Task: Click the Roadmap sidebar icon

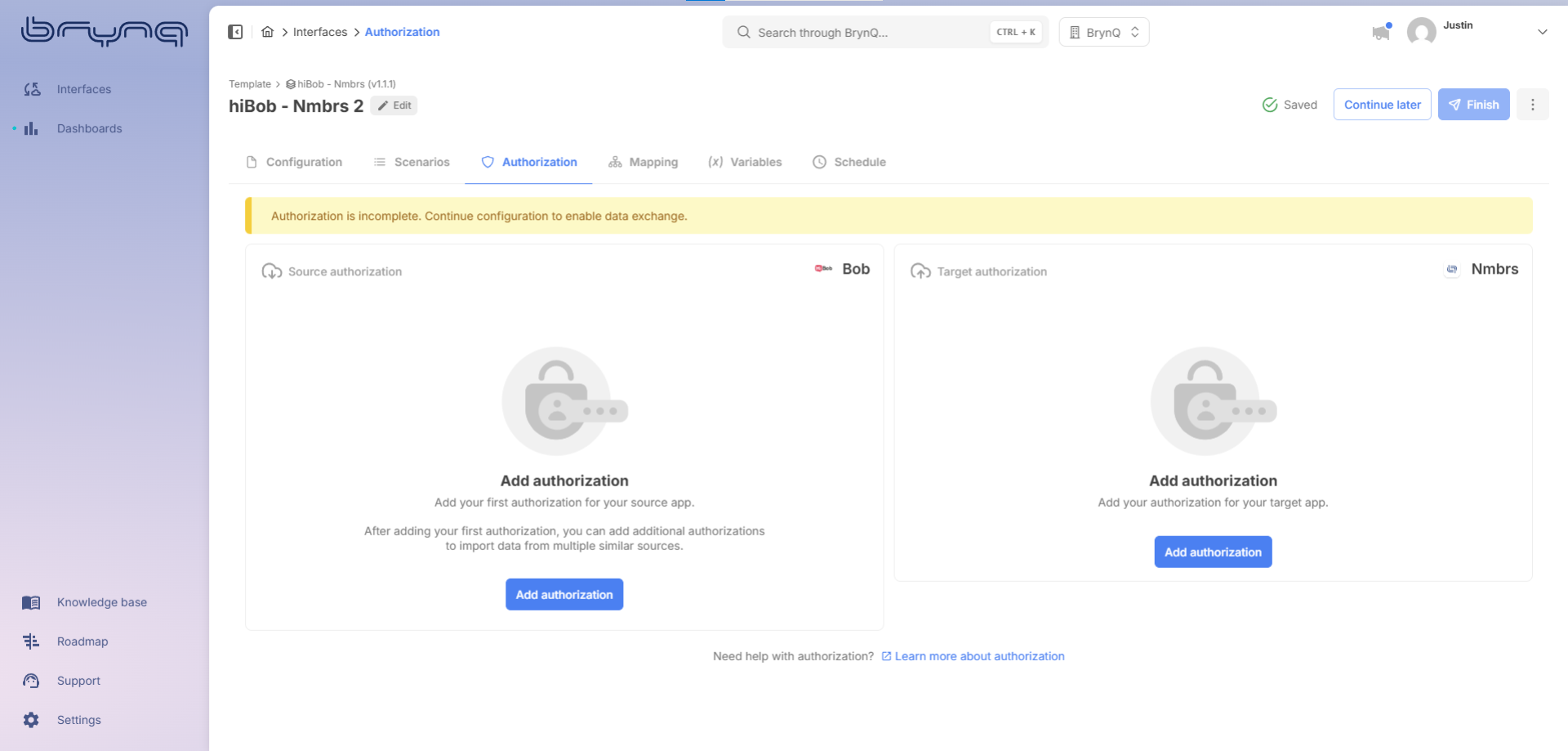Action: 31,641
